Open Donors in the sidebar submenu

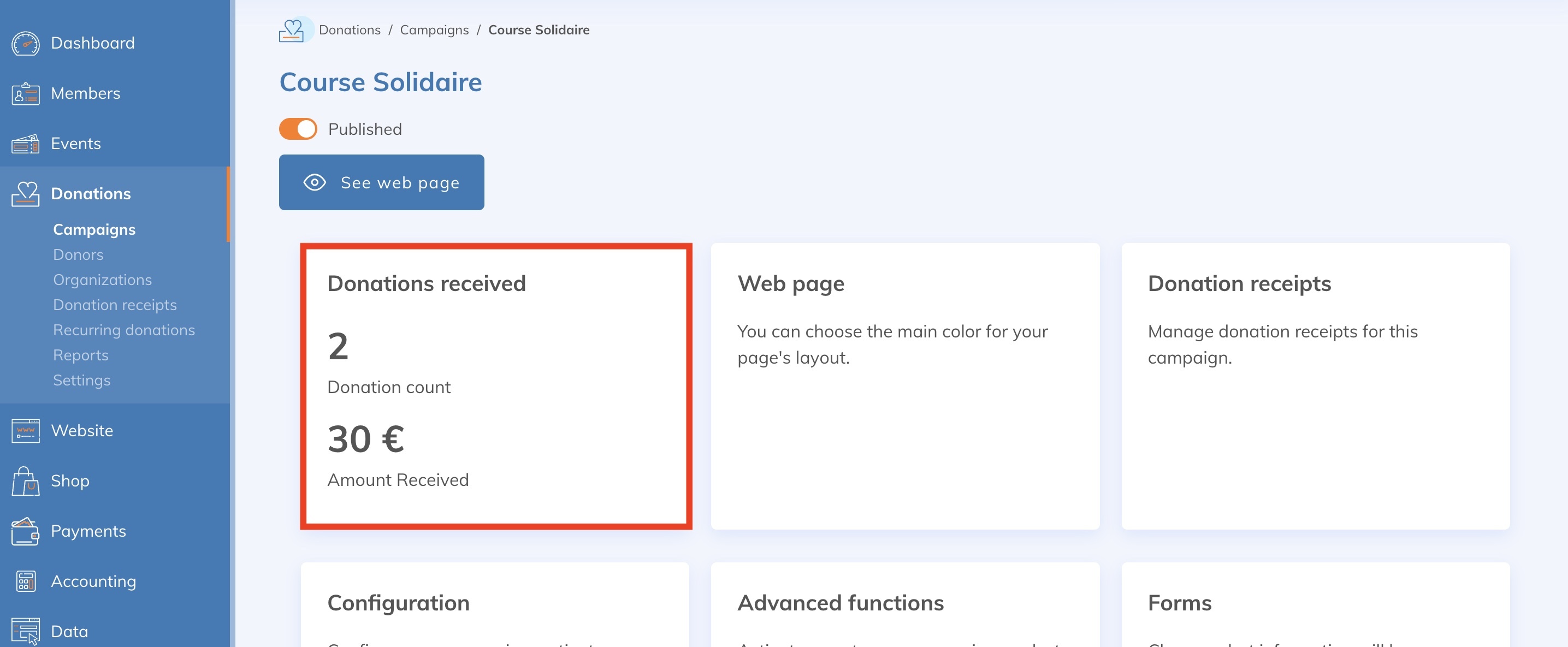coord(78,254)
